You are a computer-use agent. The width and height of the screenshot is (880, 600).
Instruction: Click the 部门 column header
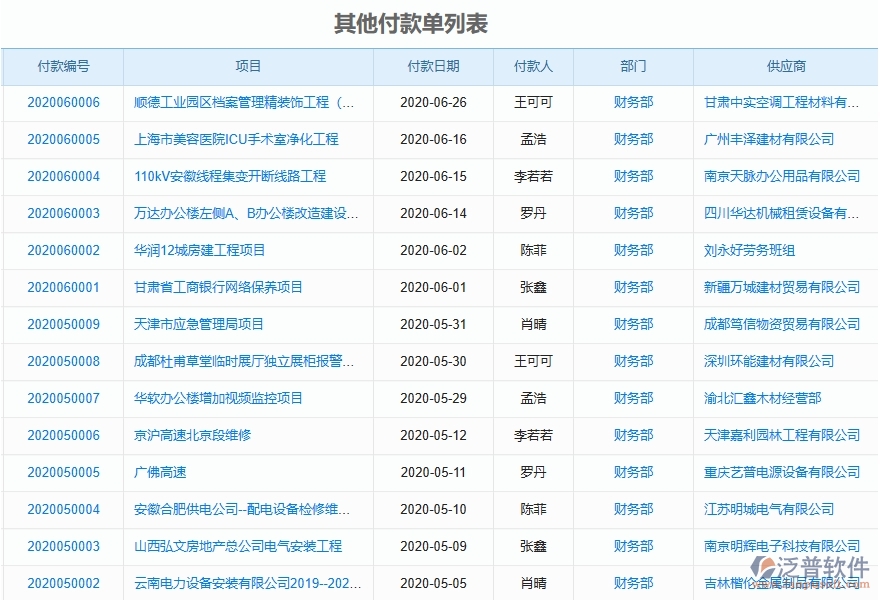pos(632,66)
